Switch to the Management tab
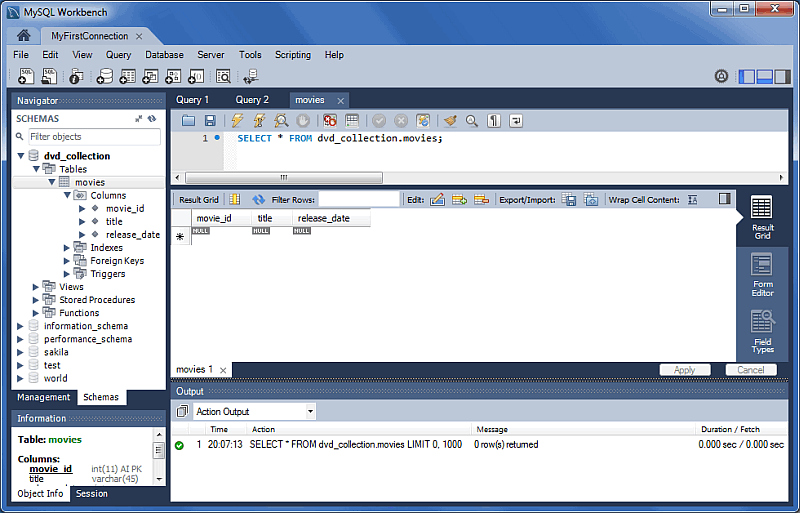Viewport: 800px width, 513px height. (x=44, y=397)
